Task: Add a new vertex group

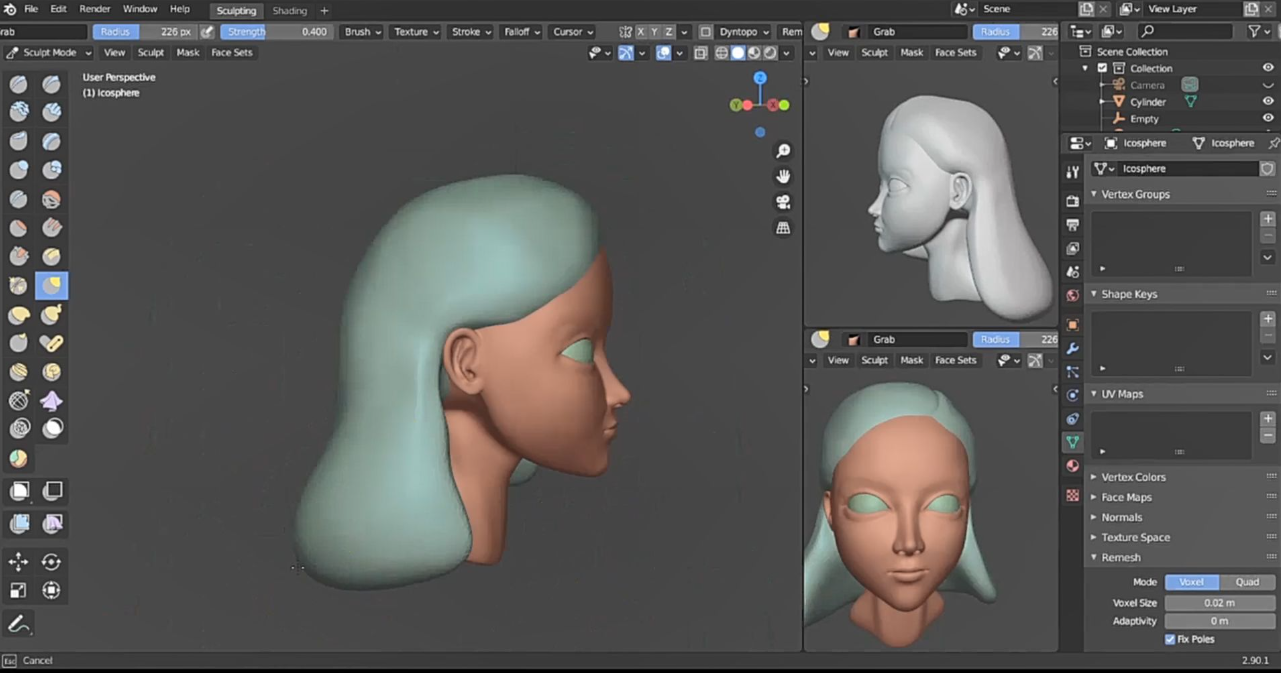Action: (1268, 218)
